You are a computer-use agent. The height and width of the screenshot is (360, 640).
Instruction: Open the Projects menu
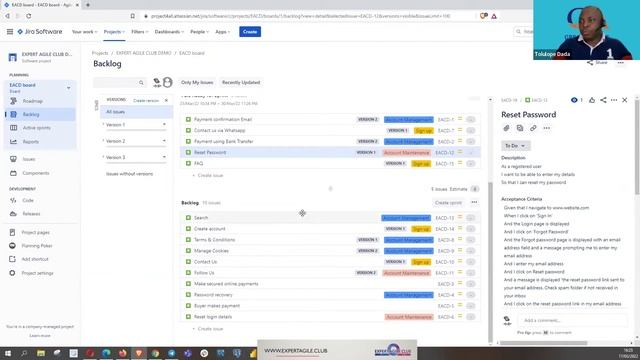click(x=114, y=32)
